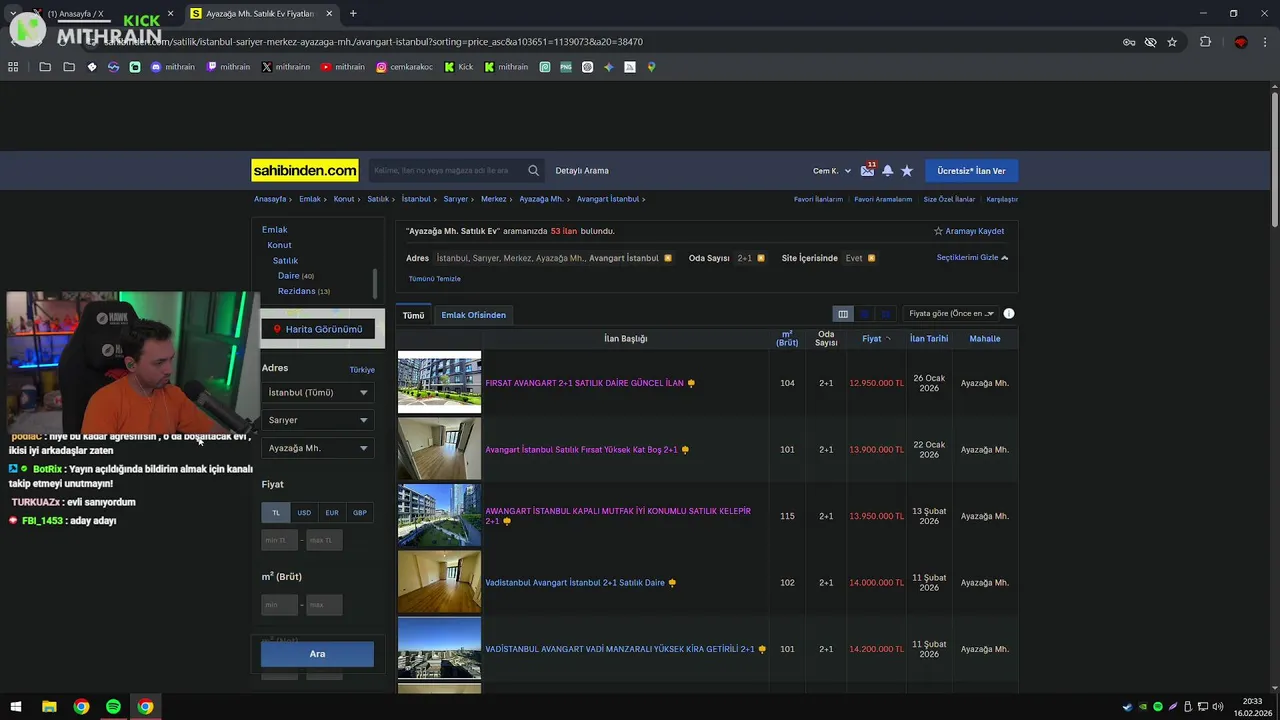Click the page vertical scrollbar
This screenshot has height=720, width=1280.
(x=1275, y=160)
